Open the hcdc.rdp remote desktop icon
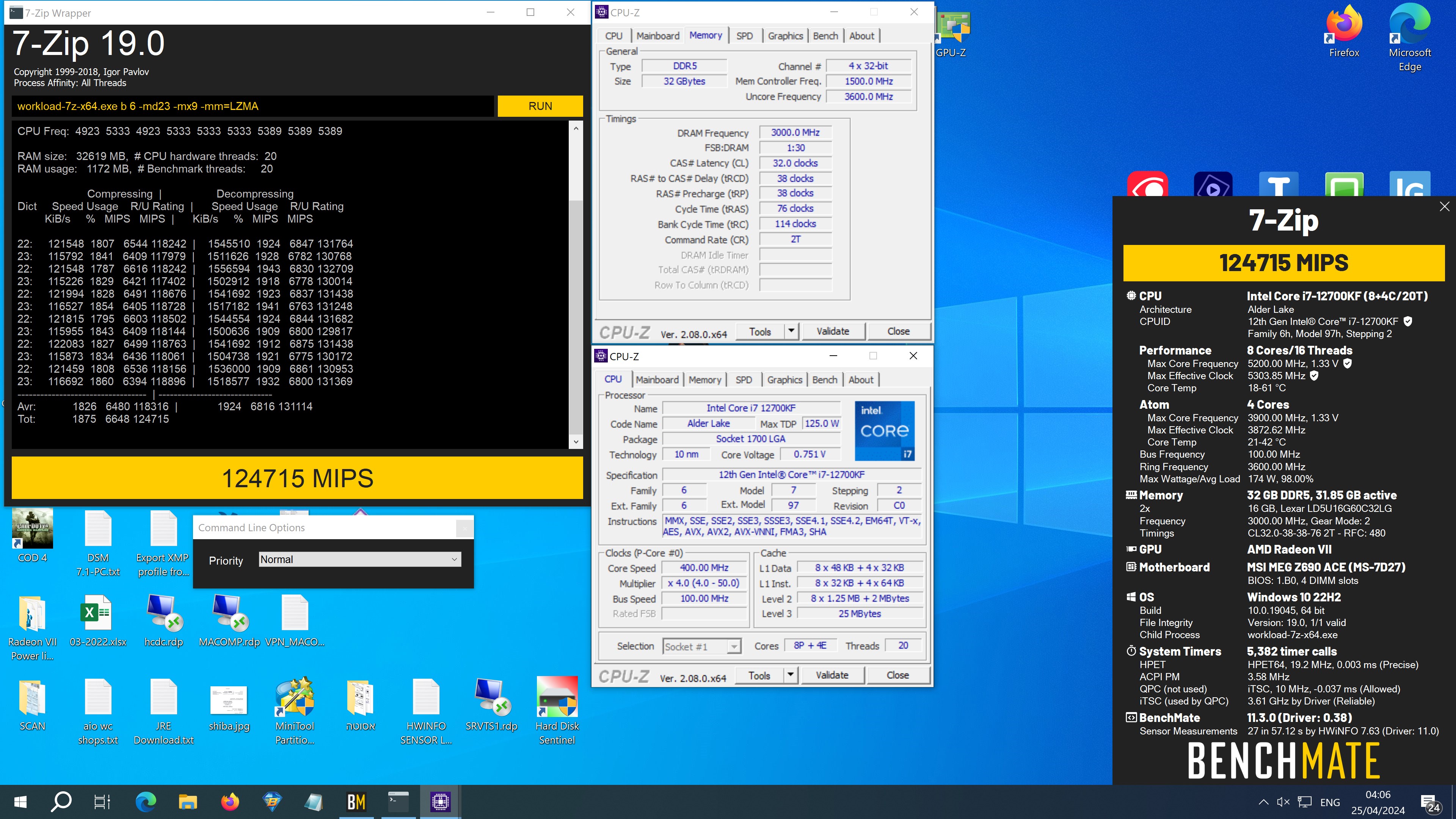1456x819 pixels. pos(163,621)
